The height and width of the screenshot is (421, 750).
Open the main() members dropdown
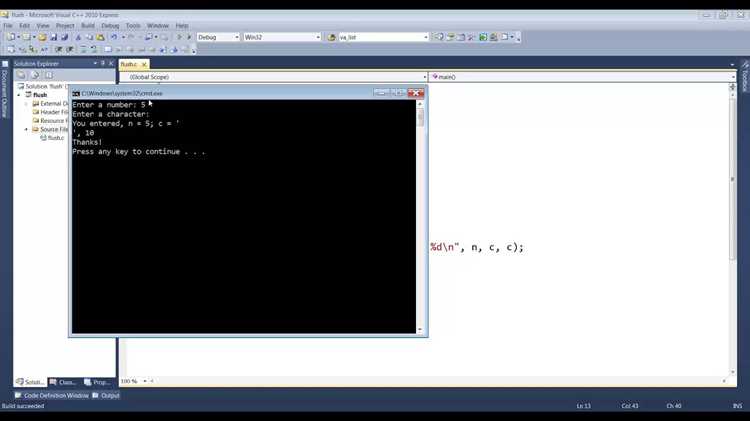[733, 77]
